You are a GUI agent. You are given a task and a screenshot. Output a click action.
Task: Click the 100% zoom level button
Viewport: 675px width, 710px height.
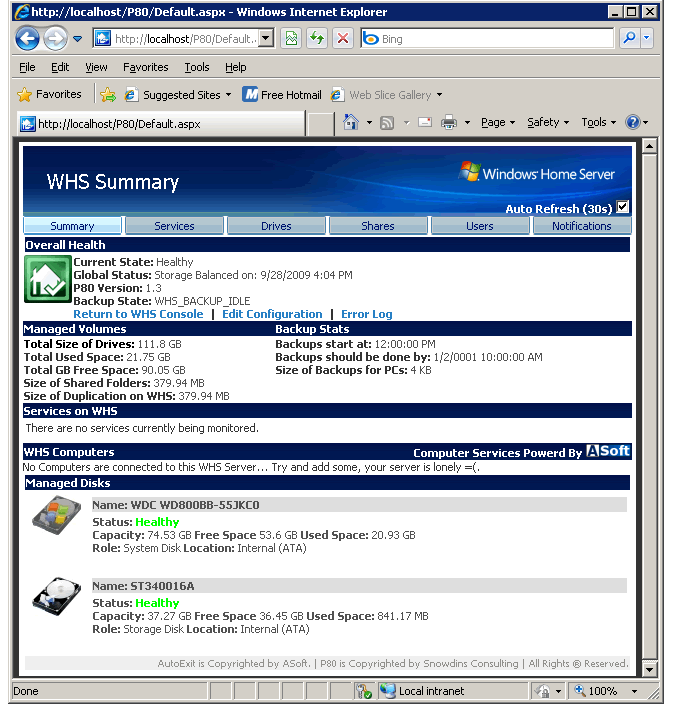(x=597, y=691)
